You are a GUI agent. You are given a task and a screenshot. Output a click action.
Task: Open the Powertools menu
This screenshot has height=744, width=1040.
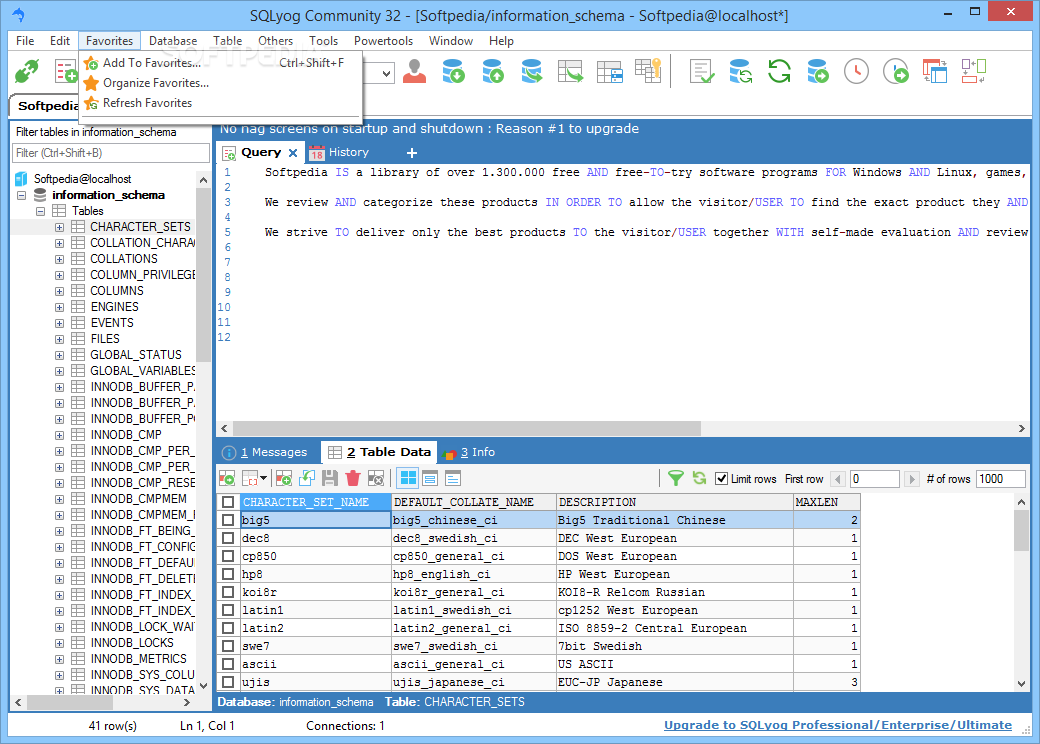[x=383, y=41]
